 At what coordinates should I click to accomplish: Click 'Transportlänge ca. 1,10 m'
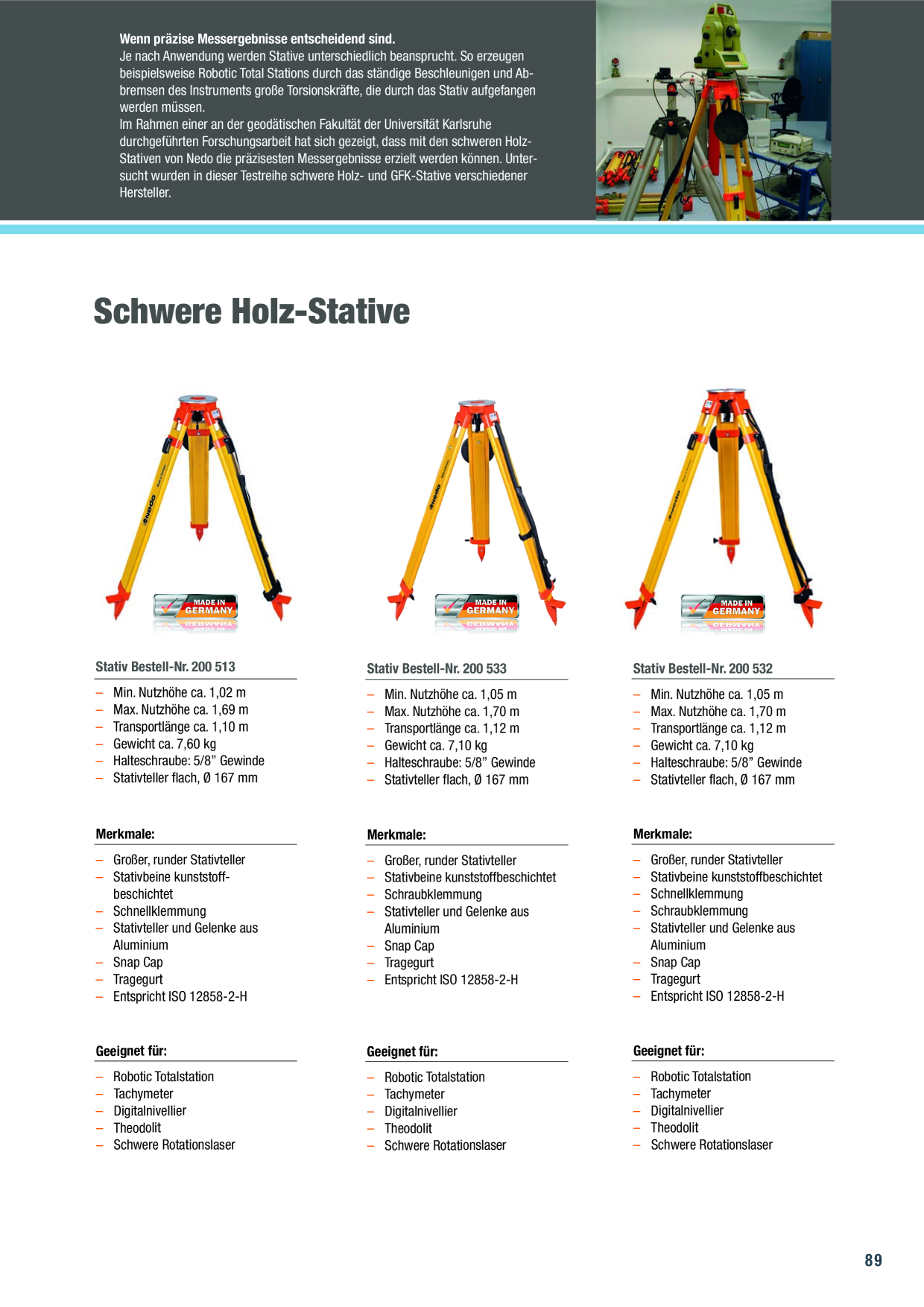point(181,727)
